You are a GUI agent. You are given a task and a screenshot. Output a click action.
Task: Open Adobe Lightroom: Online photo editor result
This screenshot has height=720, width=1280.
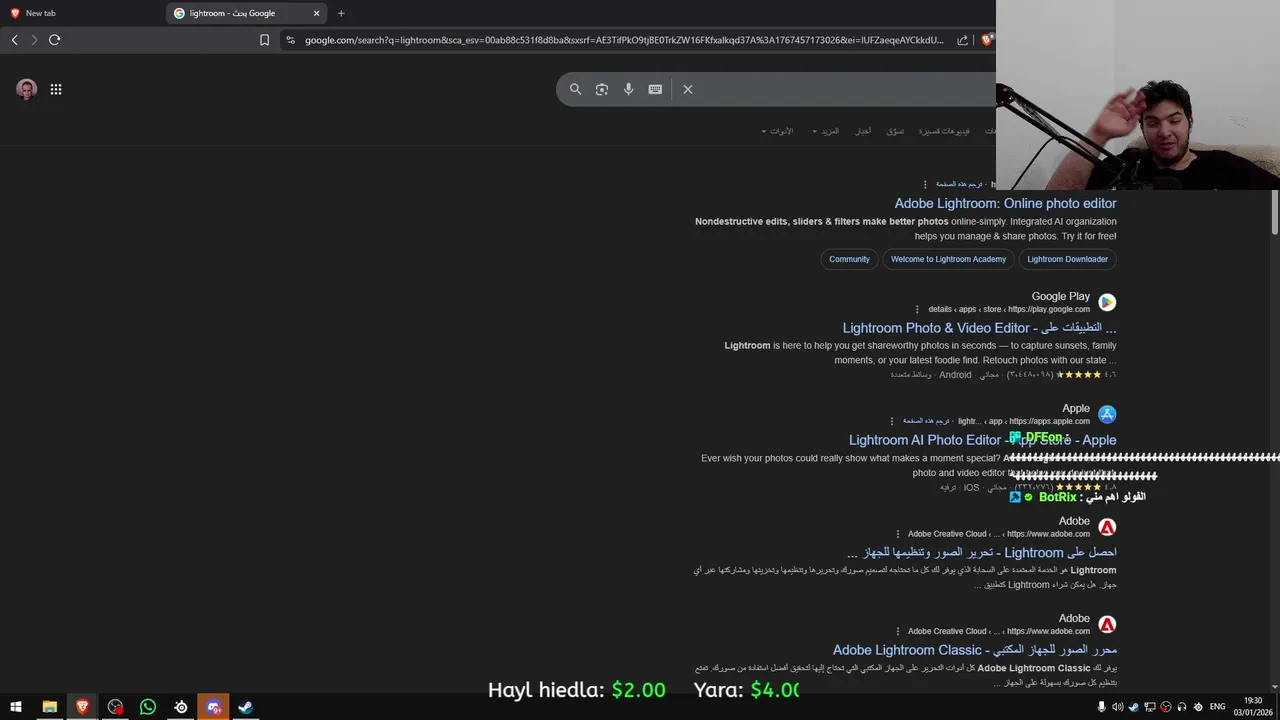(x=1005, y=203)
